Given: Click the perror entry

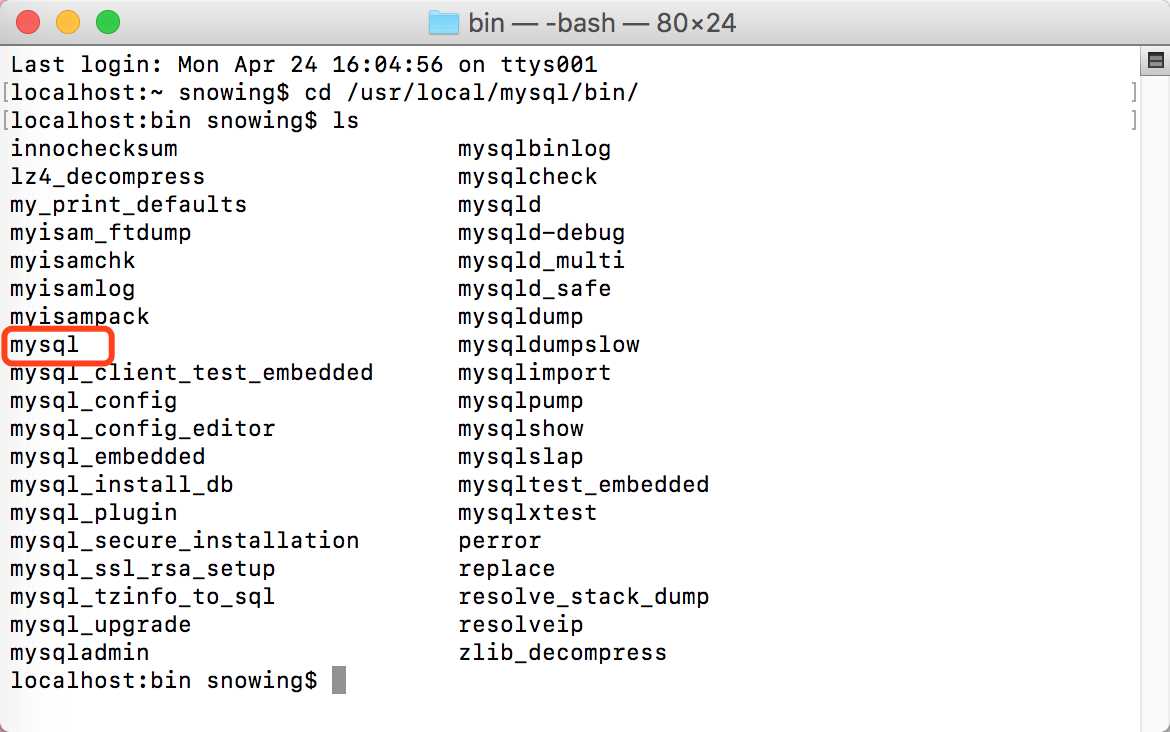Looking at the screenshot, I should click(x=500, y=541).
